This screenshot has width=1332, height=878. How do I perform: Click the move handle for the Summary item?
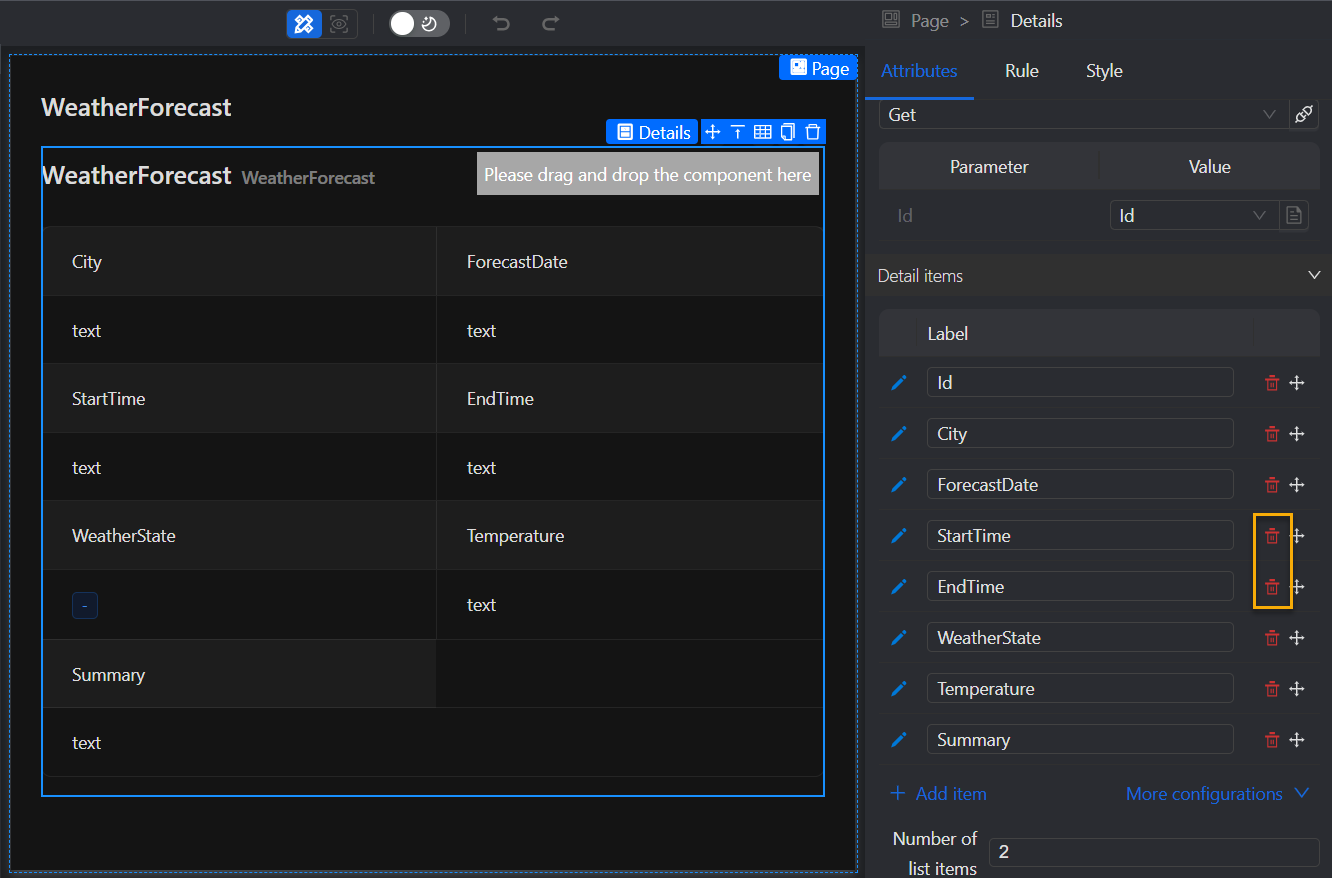[x=1297, y=740]
